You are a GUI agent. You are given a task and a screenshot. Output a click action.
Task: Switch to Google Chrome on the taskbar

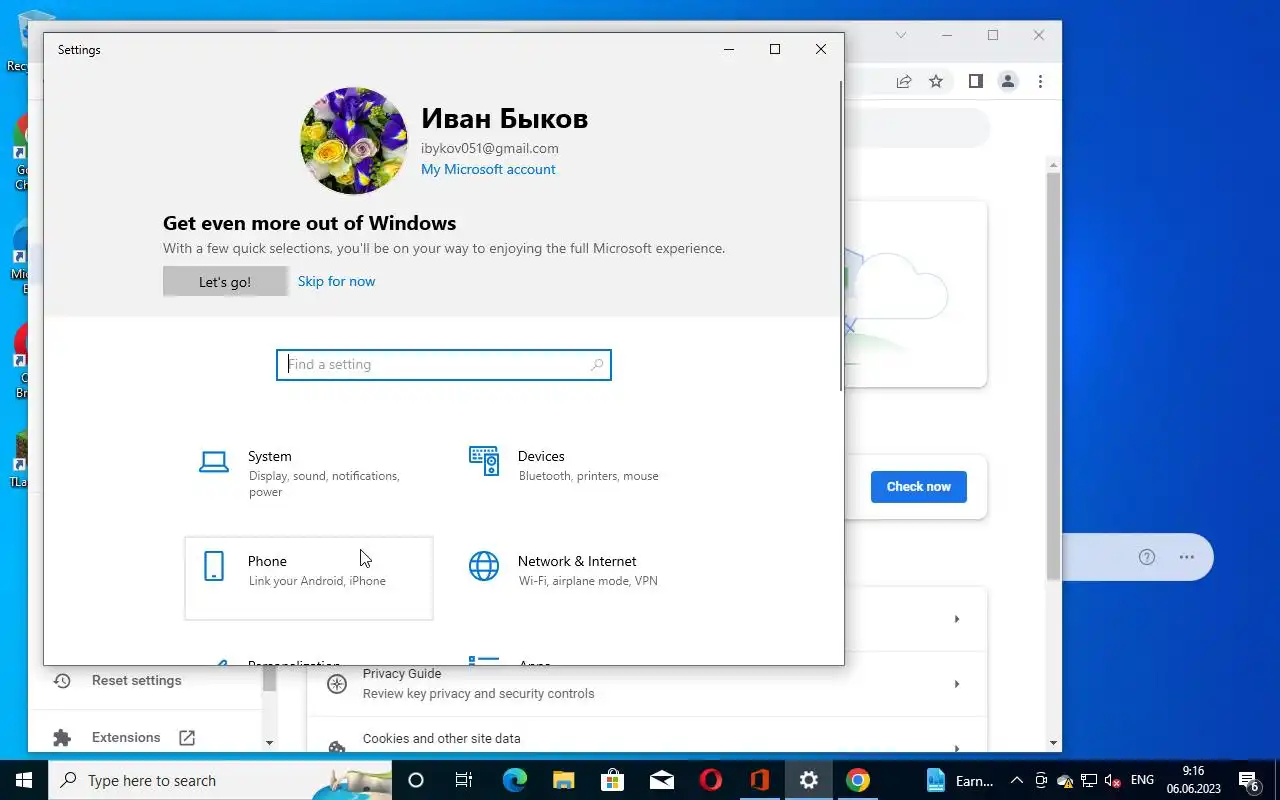click(x=858, y=780)
